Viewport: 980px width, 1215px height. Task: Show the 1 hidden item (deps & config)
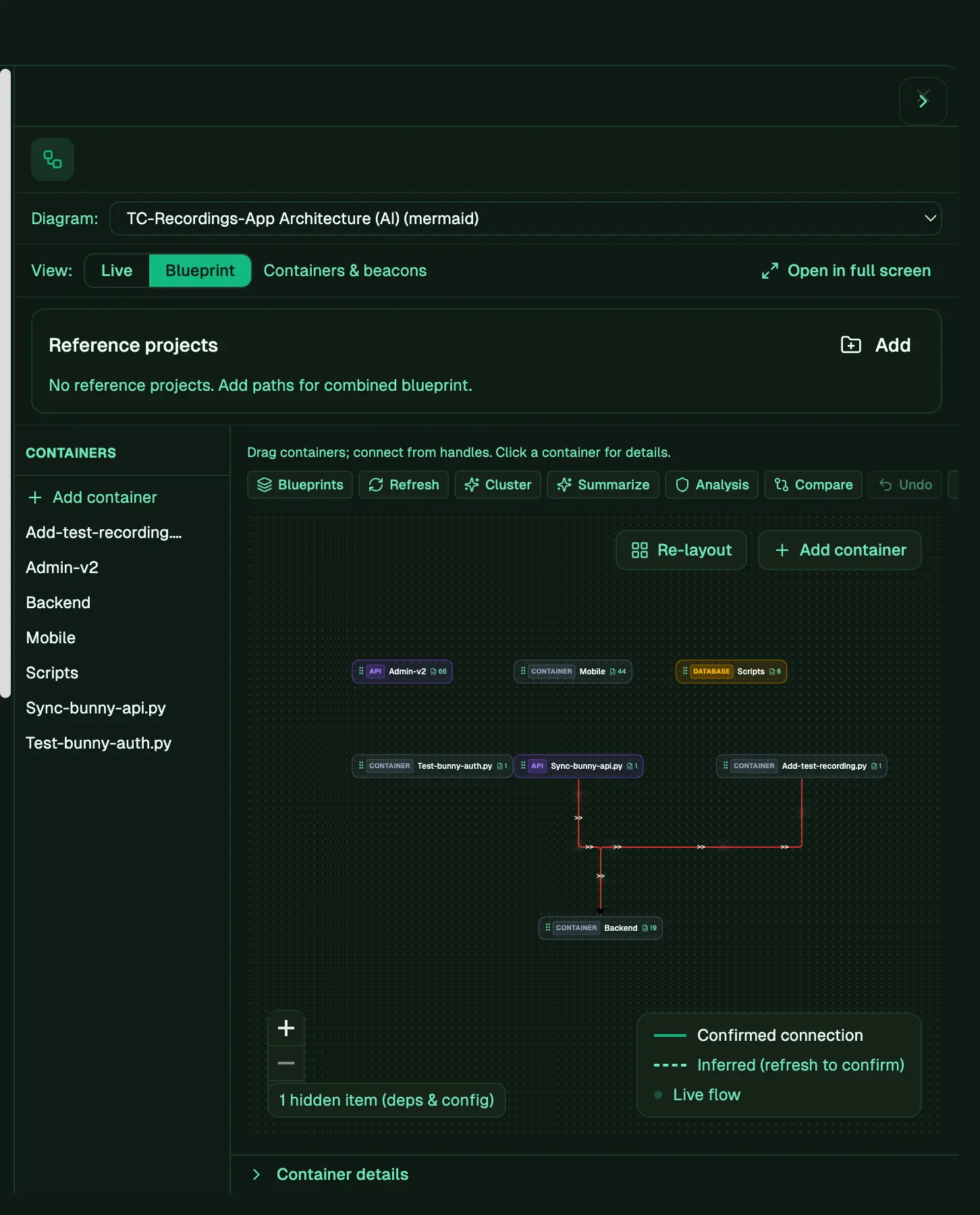[x=387, y=1100]
